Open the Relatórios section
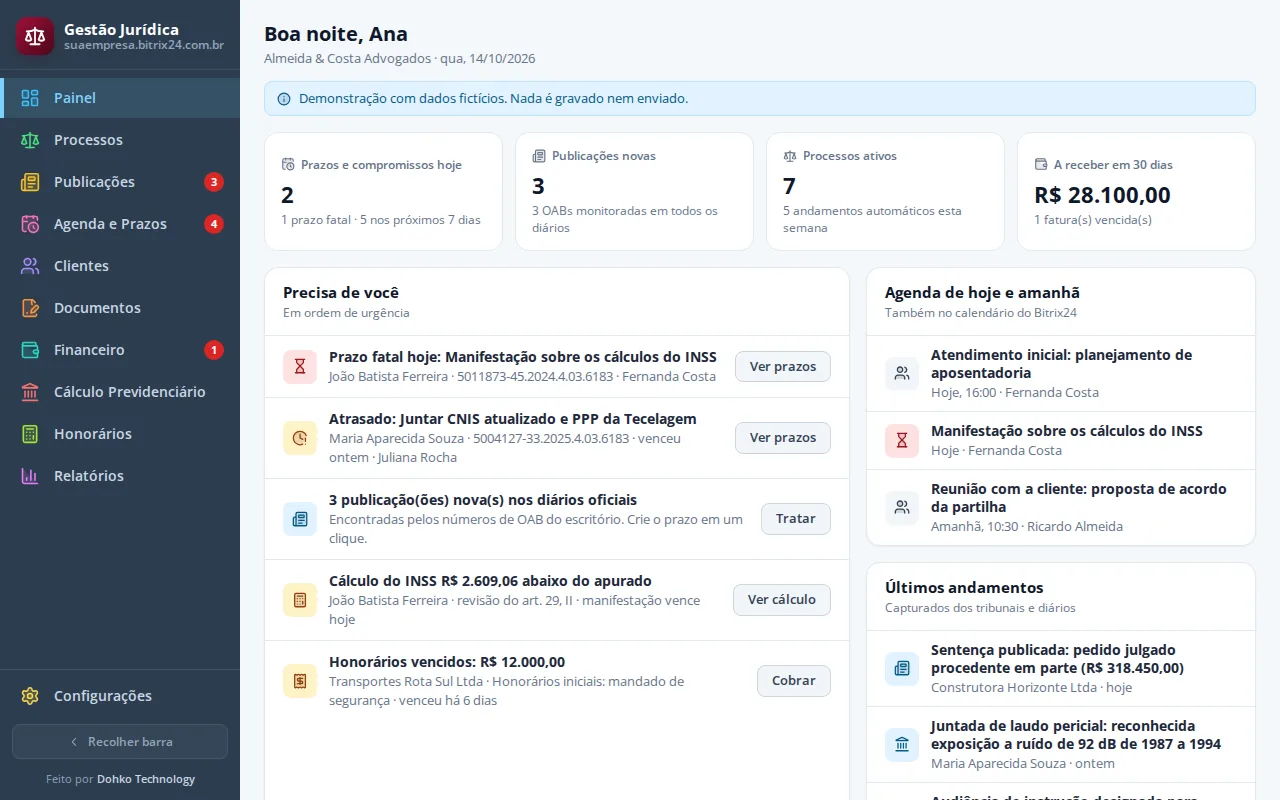Image resolution: width=1280 pixels, height=800 pixels. [120, 476]
